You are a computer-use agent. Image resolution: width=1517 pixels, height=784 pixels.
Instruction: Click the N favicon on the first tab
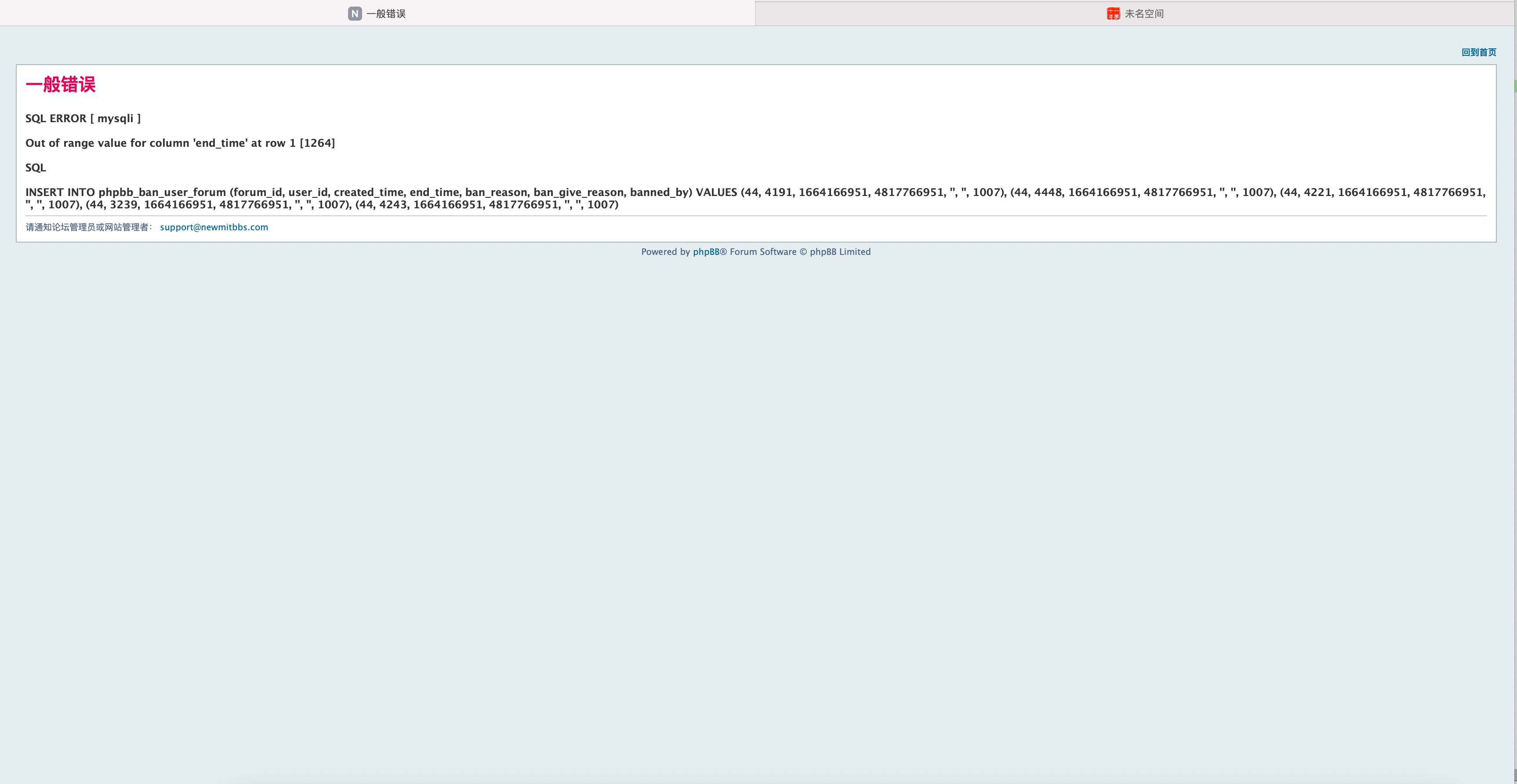click(x=355, y=14)
